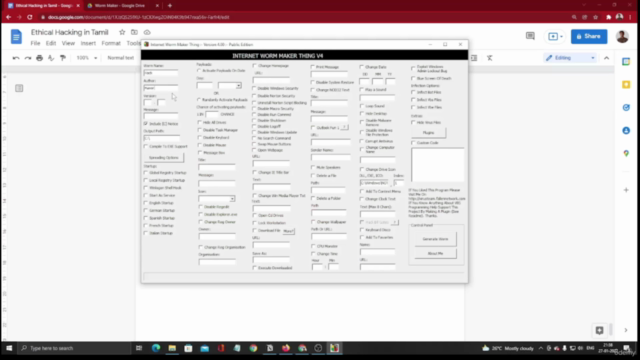Open the Editing mode dropdown

[570, 58]
